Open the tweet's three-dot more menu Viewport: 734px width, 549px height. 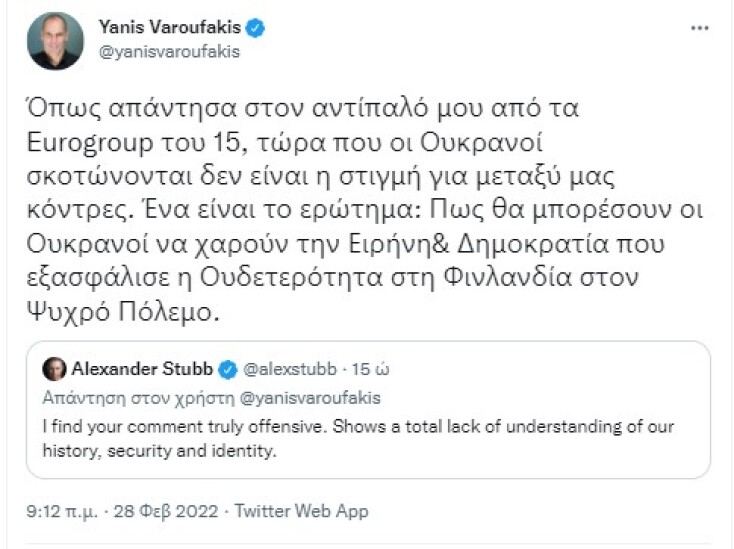coord(699,29)
